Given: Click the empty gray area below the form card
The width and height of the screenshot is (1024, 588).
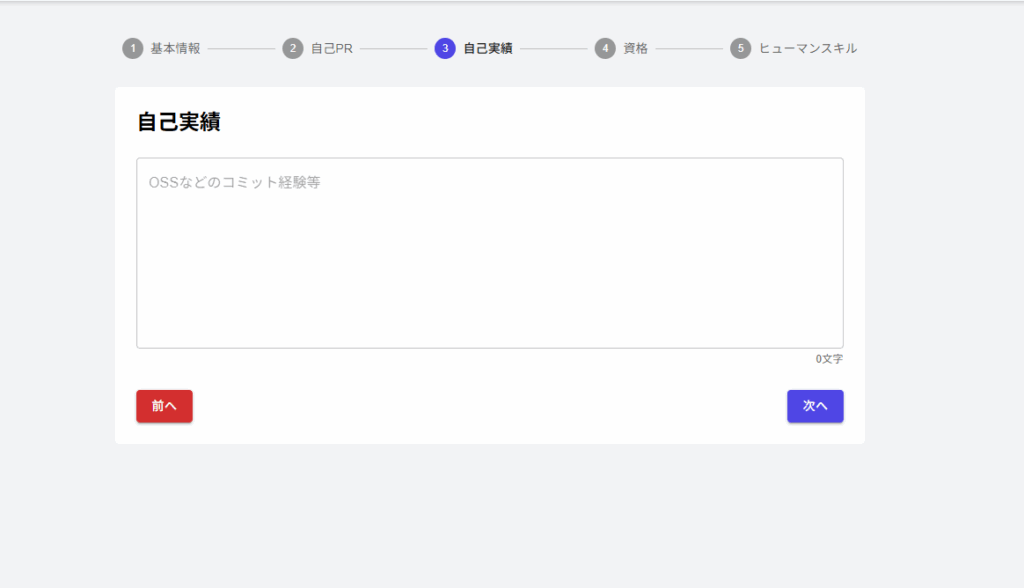Looking at the screenshot, I should point(489,515).
